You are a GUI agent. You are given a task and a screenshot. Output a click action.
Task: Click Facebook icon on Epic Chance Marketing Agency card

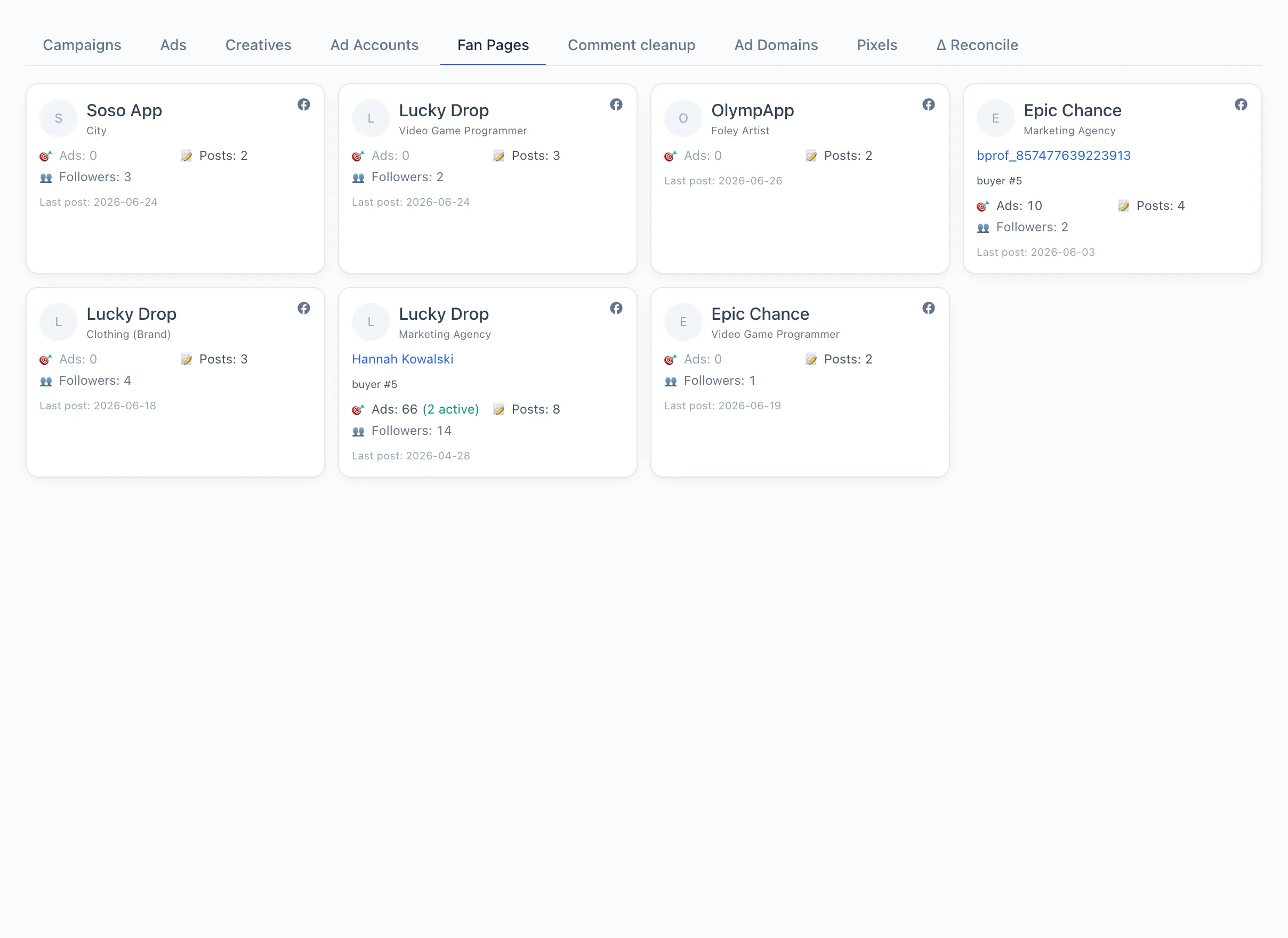coord(1241,104)
